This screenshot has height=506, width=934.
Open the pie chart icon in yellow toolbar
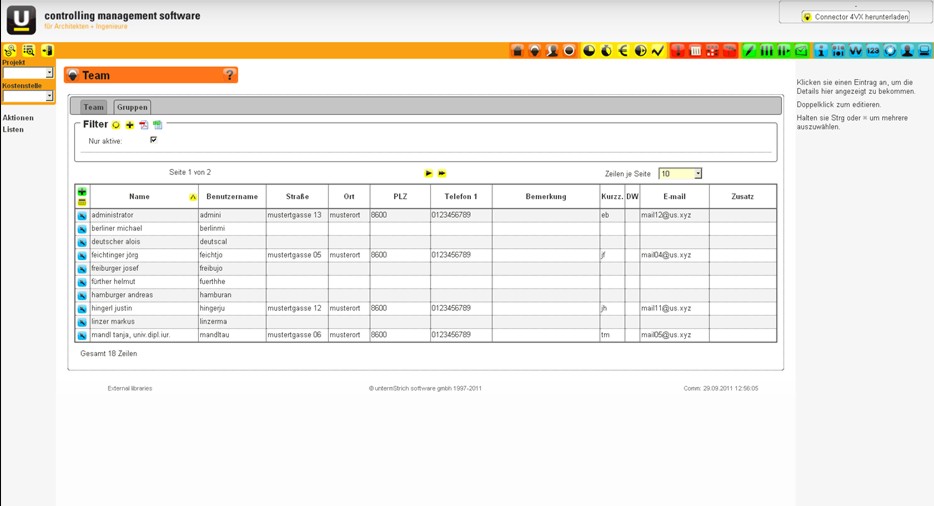(589, 51)
